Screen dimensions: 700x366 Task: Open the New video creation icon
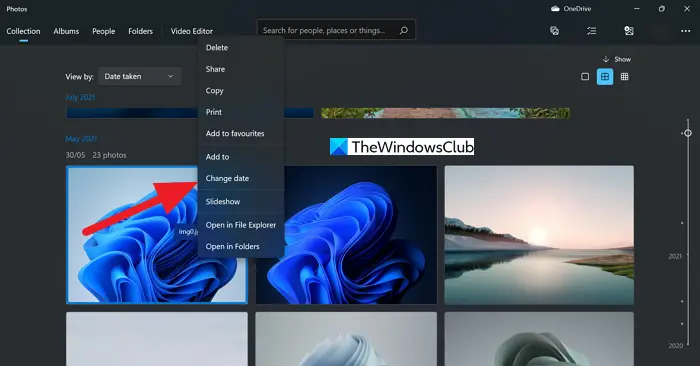point(554,31)
